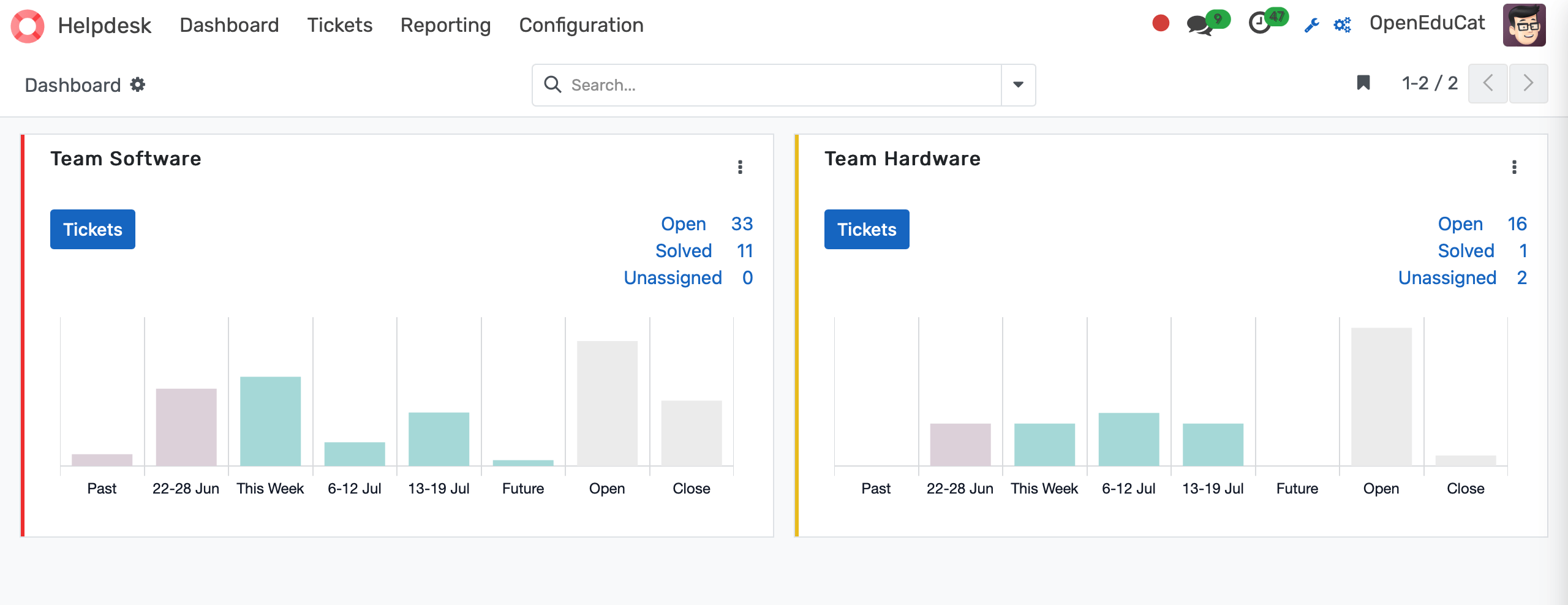Open the Team Hardware kebab options menu
The image size is (1568, 605).
[1514, 167]
